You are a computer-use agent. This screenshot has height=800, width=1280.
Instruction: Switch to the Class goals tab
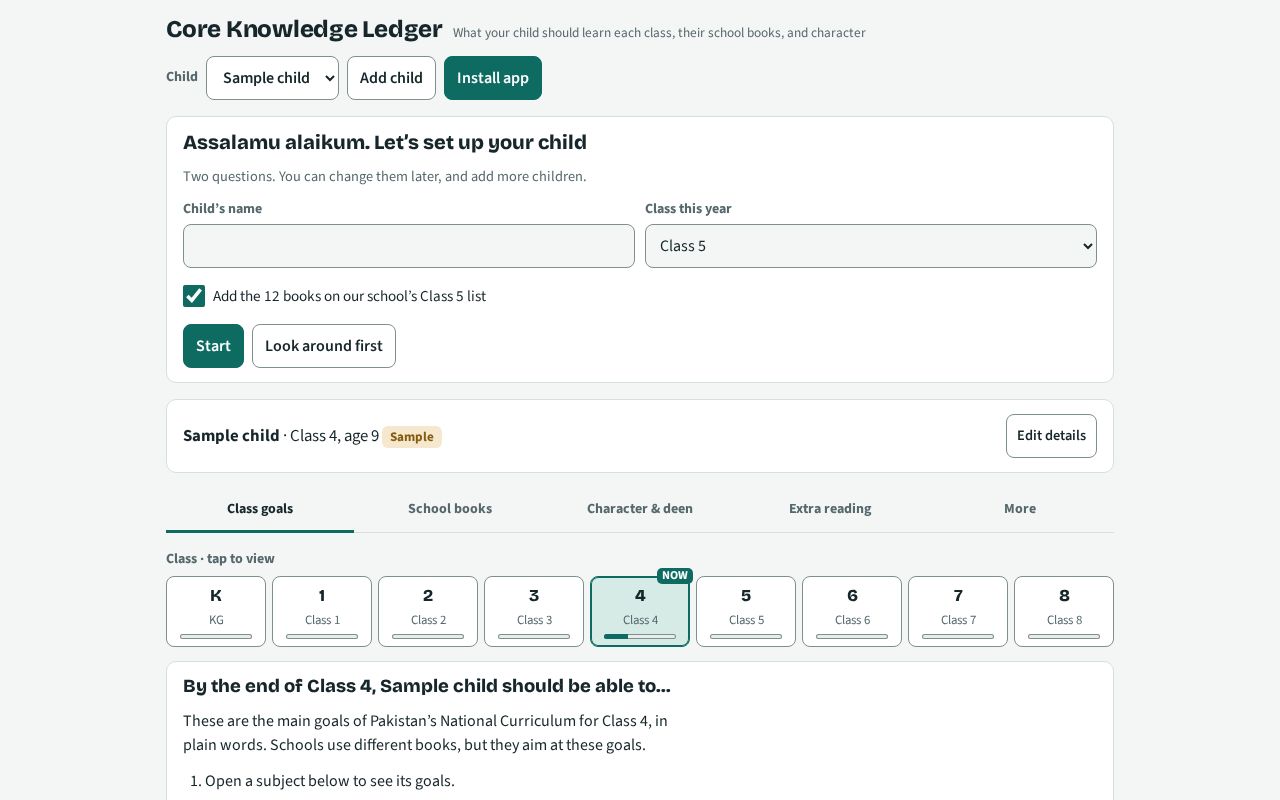pos(260,508)
